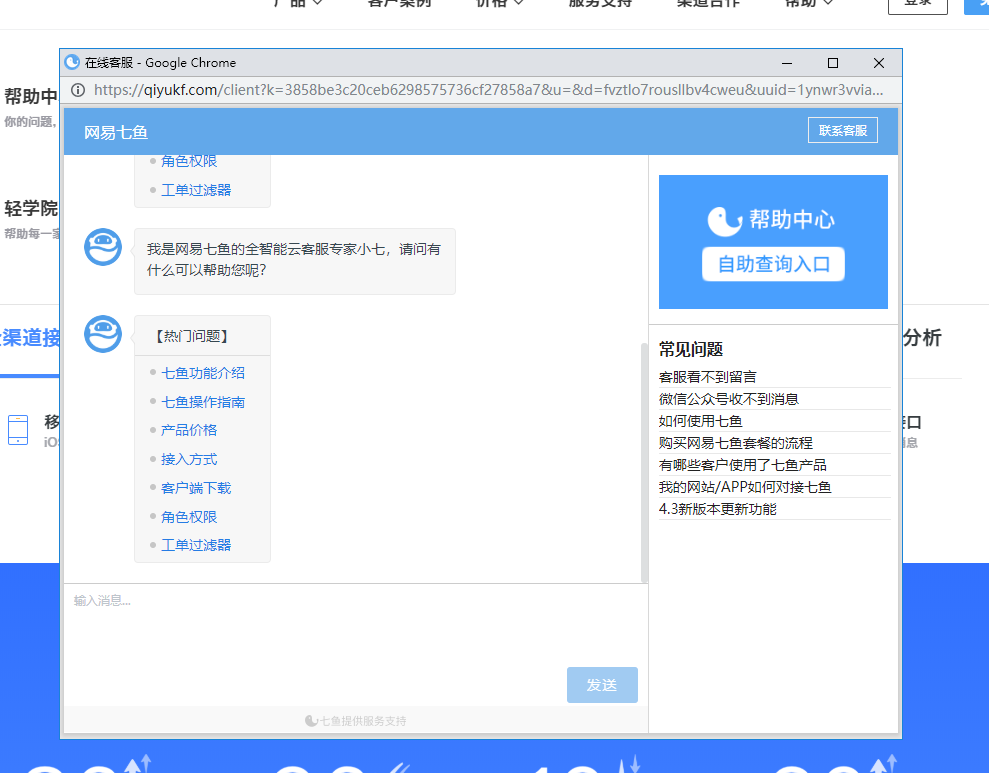This screenshot has height=773, width=989.
Task: Click the 帮助中心 banner image
Action: 773,242
